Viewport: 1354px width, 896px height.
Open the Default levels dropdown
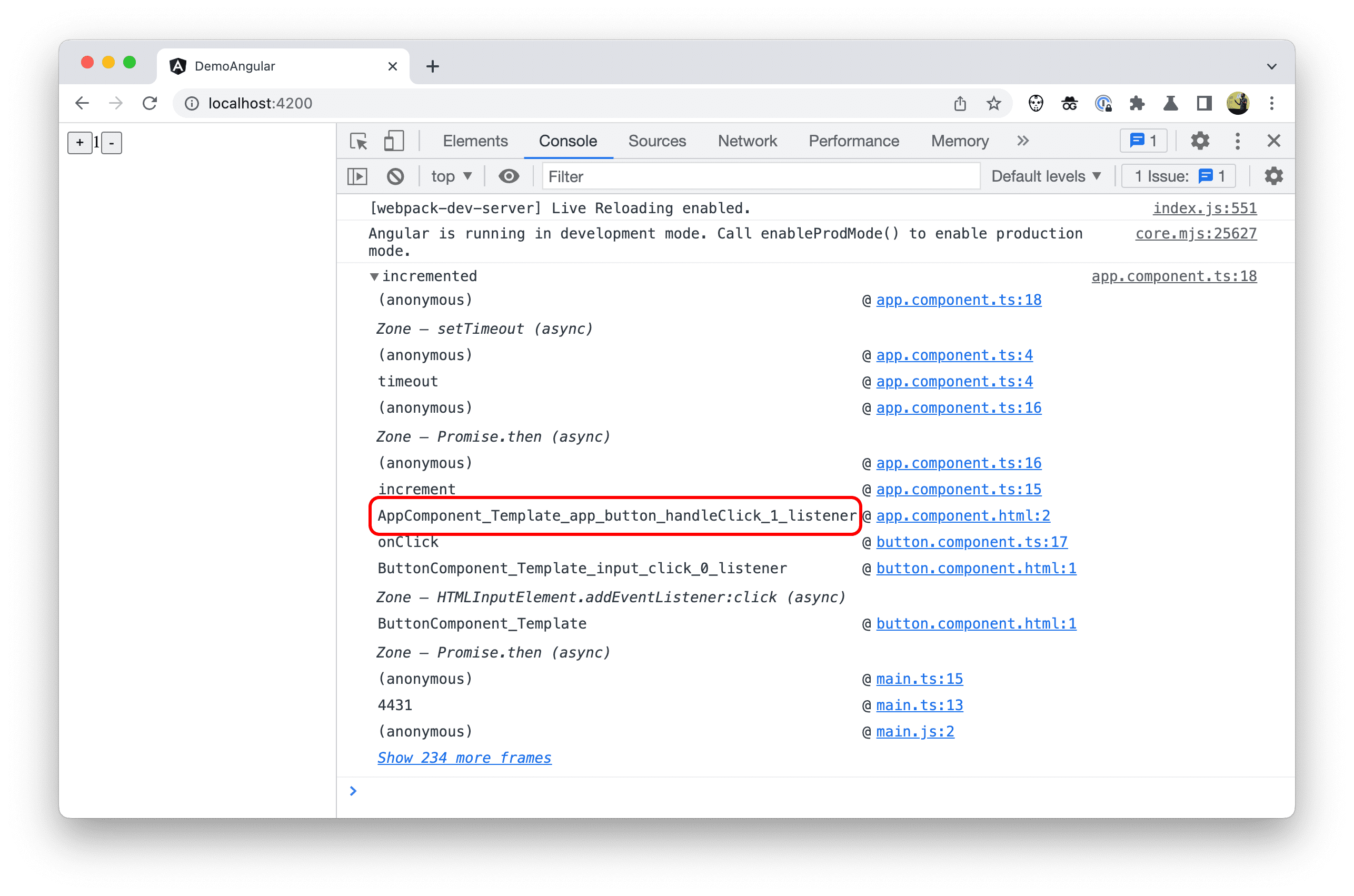(1045, 177)
